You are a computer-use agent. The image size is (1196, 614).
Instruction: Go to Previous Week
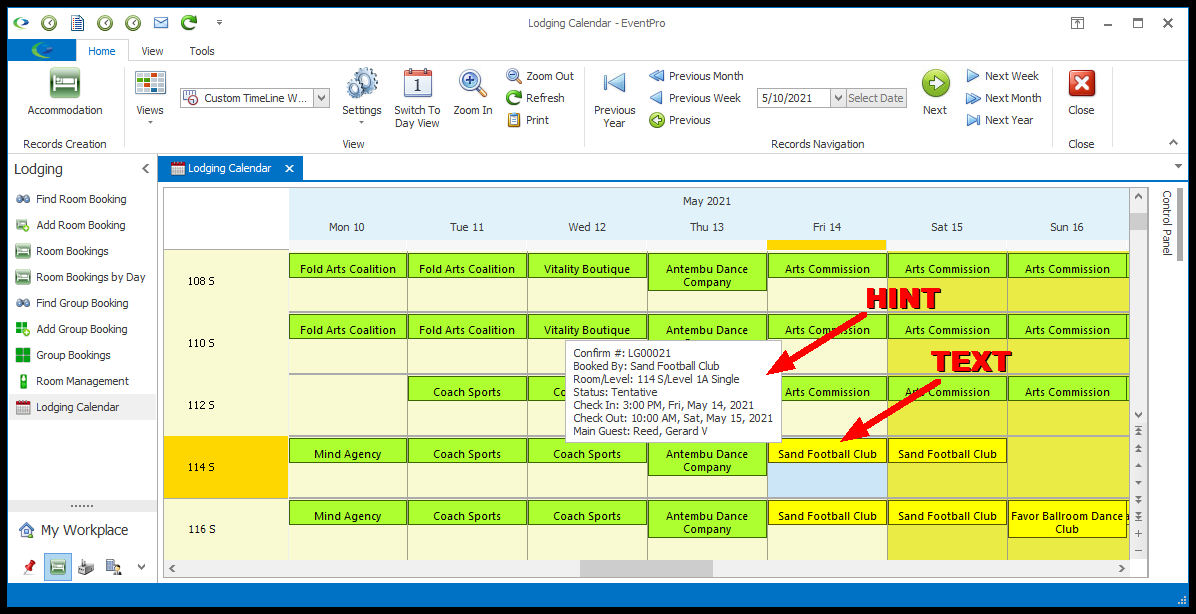(x=695, y=98)
